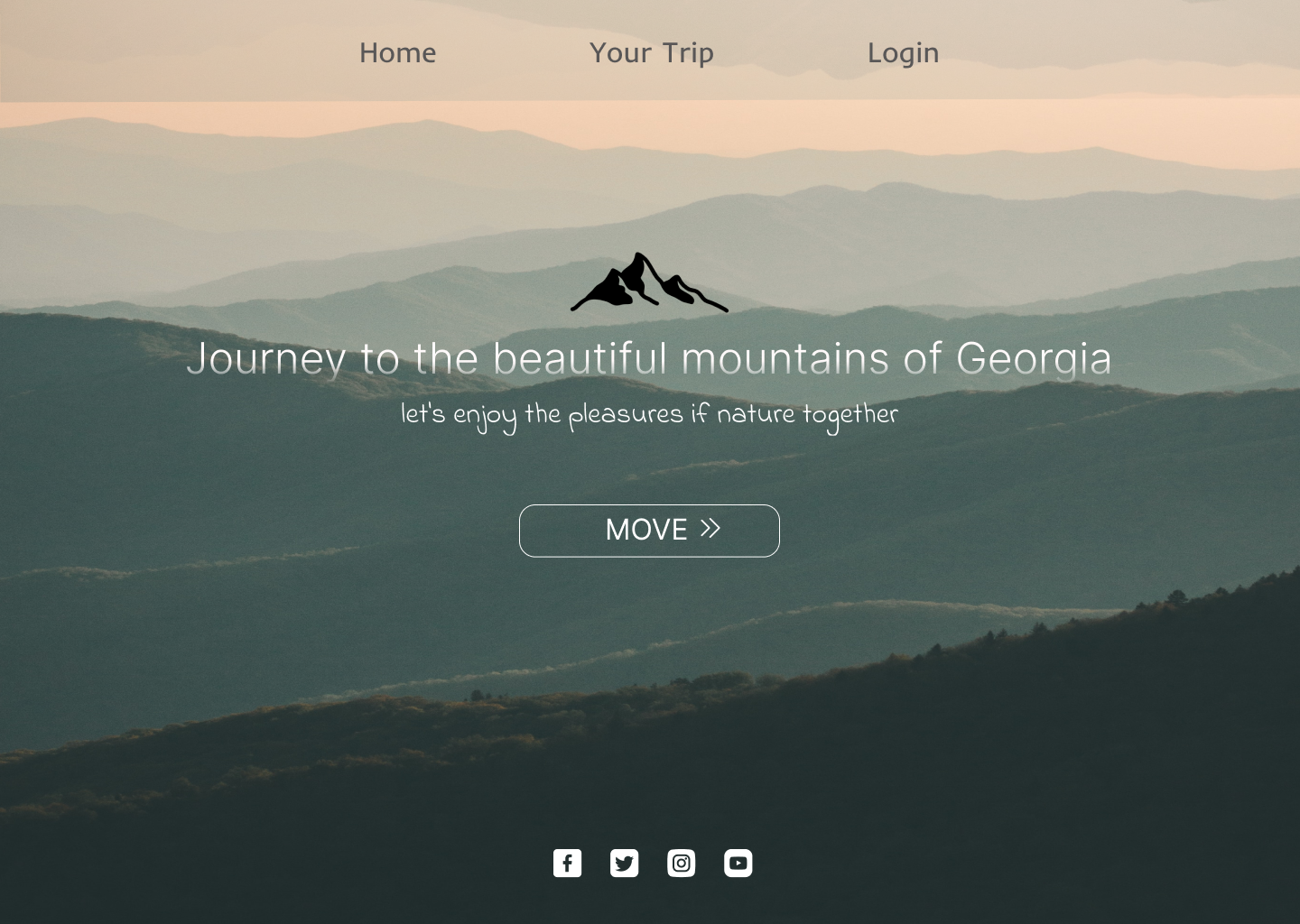Go to the Home nav item
Image resolution: width=1300 pixels, height=924 pixels.
pos(397,53)
